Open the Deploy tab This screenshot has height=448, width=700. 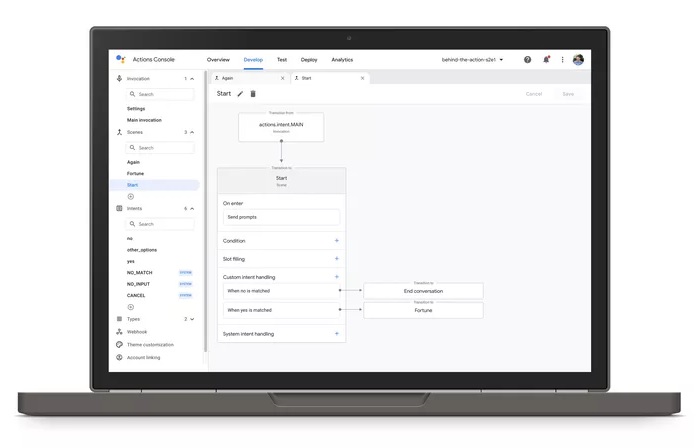[x=309, y=60]
